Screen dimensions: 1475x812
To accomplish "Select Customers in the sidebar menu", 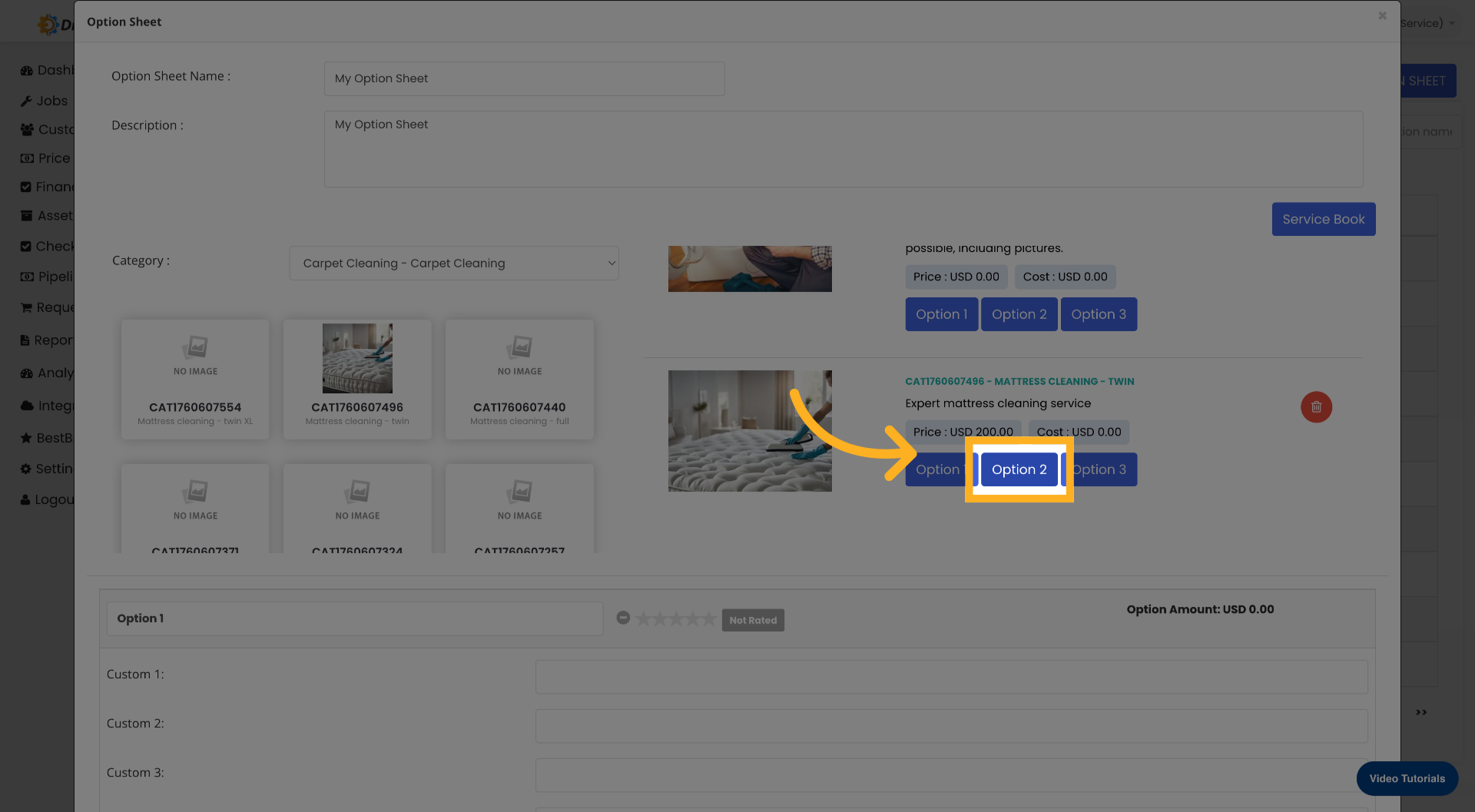I will 27,130.
